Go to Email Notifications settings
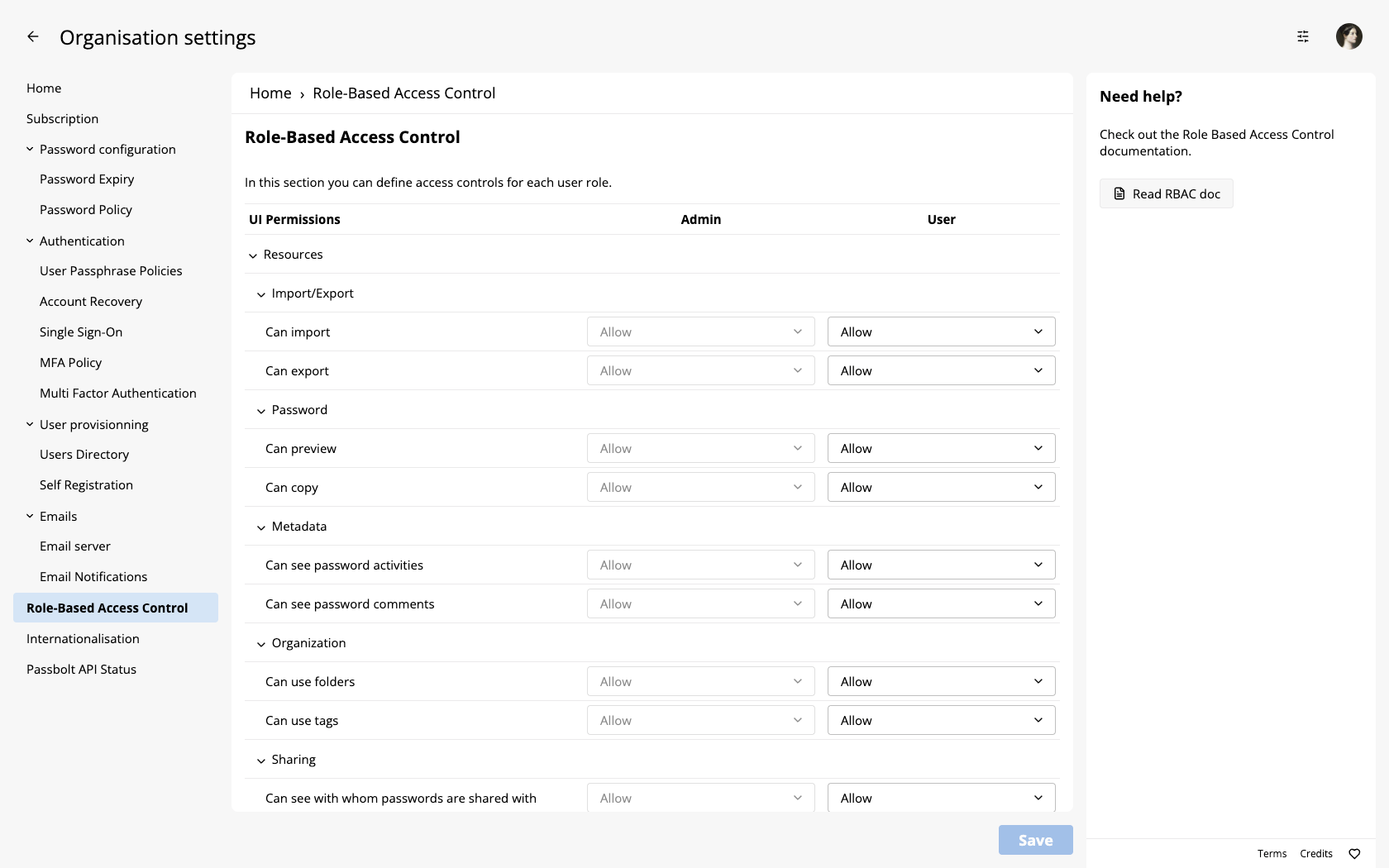Screen dimensions: 1389x868 93,577
